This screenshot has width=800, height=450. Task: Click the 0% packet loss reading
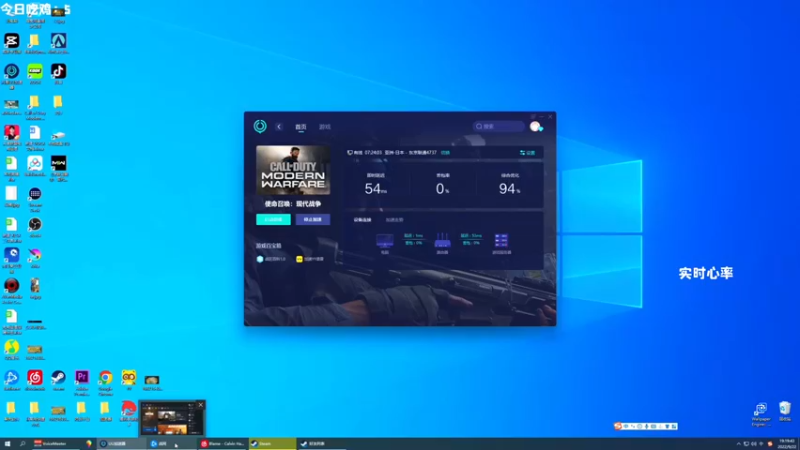(442, 189)
